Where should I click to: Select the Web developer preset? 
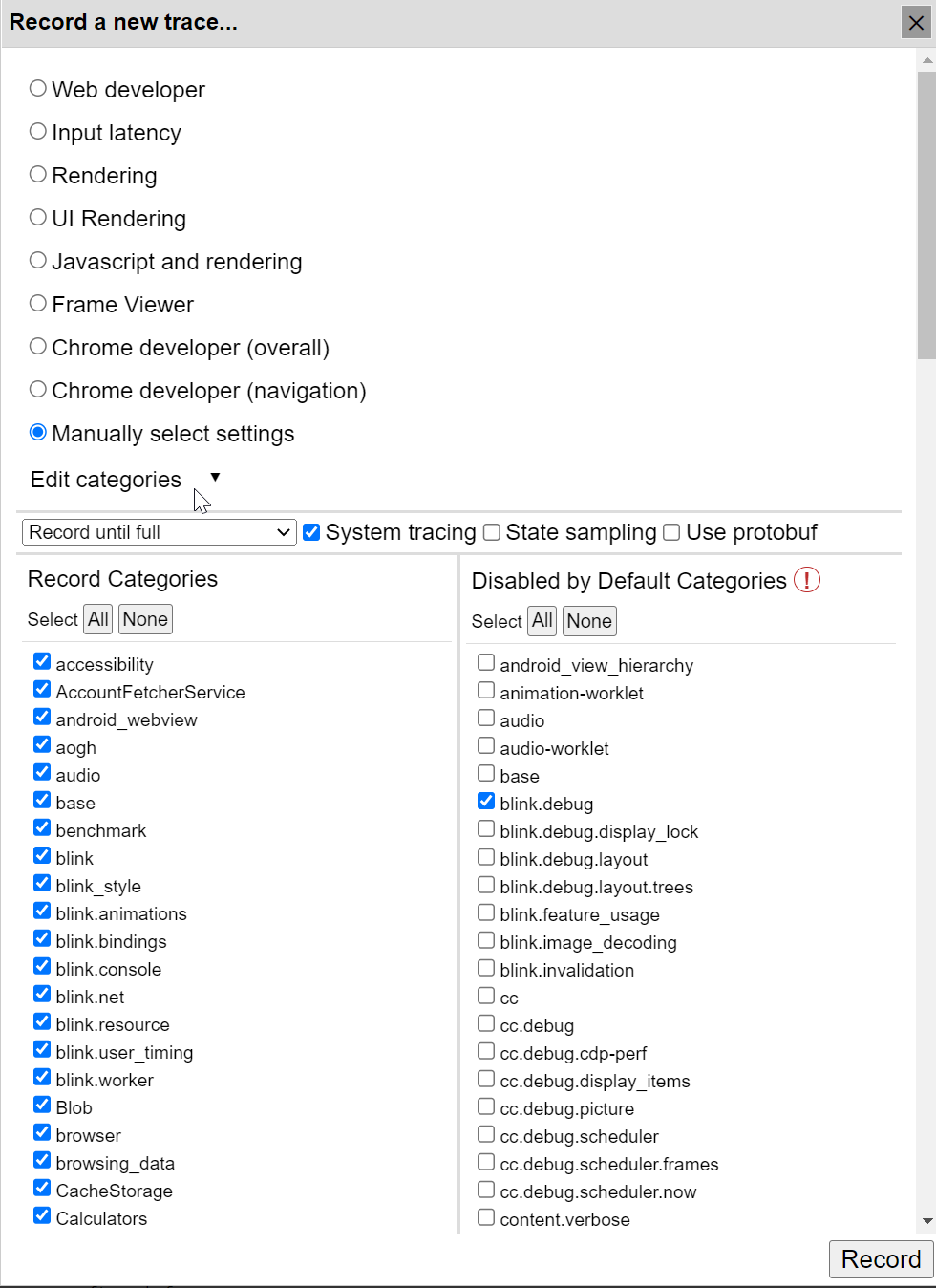[x=37, y=87]
